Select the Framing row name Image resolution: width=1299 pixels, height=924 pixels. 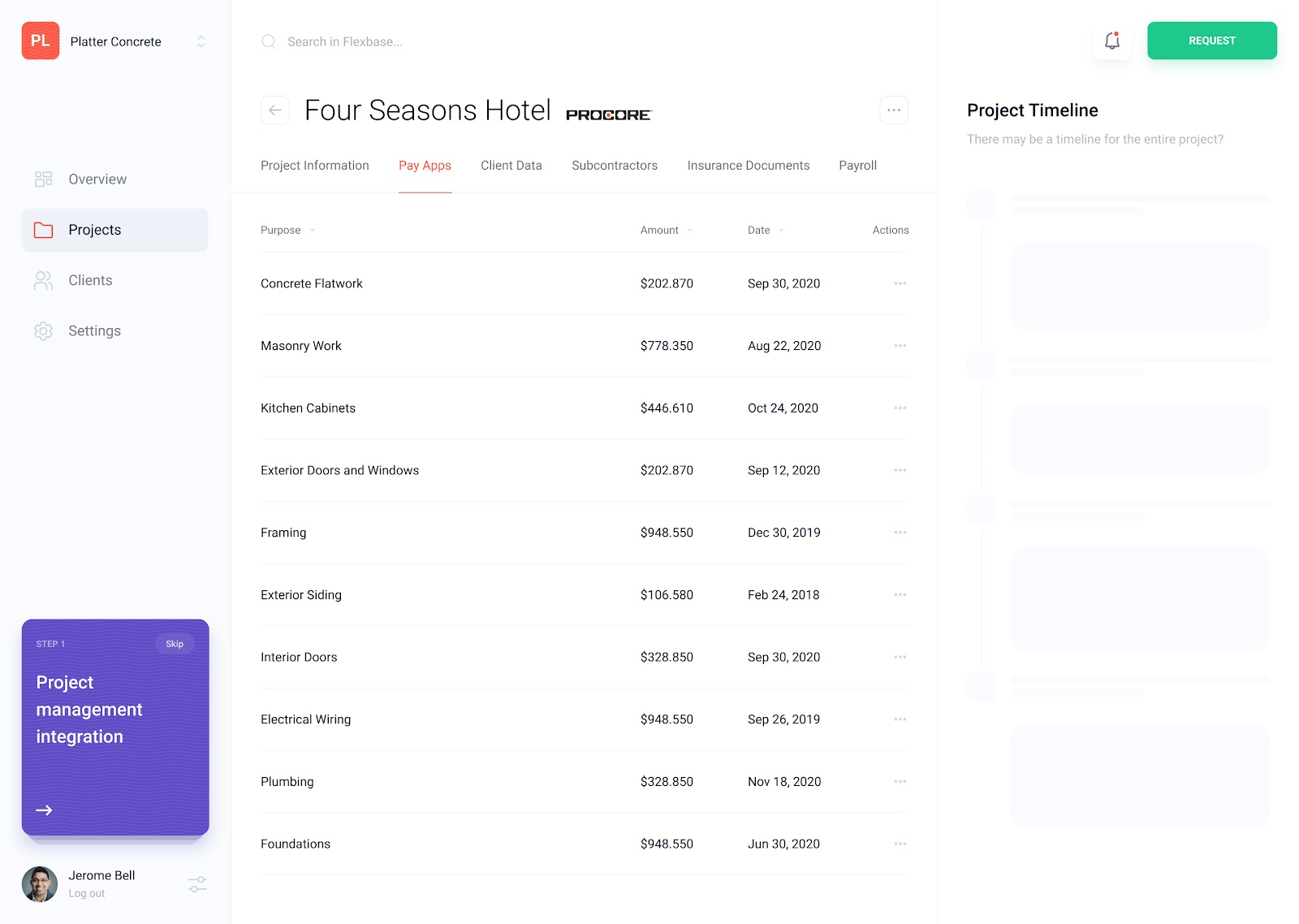(283, 533)
